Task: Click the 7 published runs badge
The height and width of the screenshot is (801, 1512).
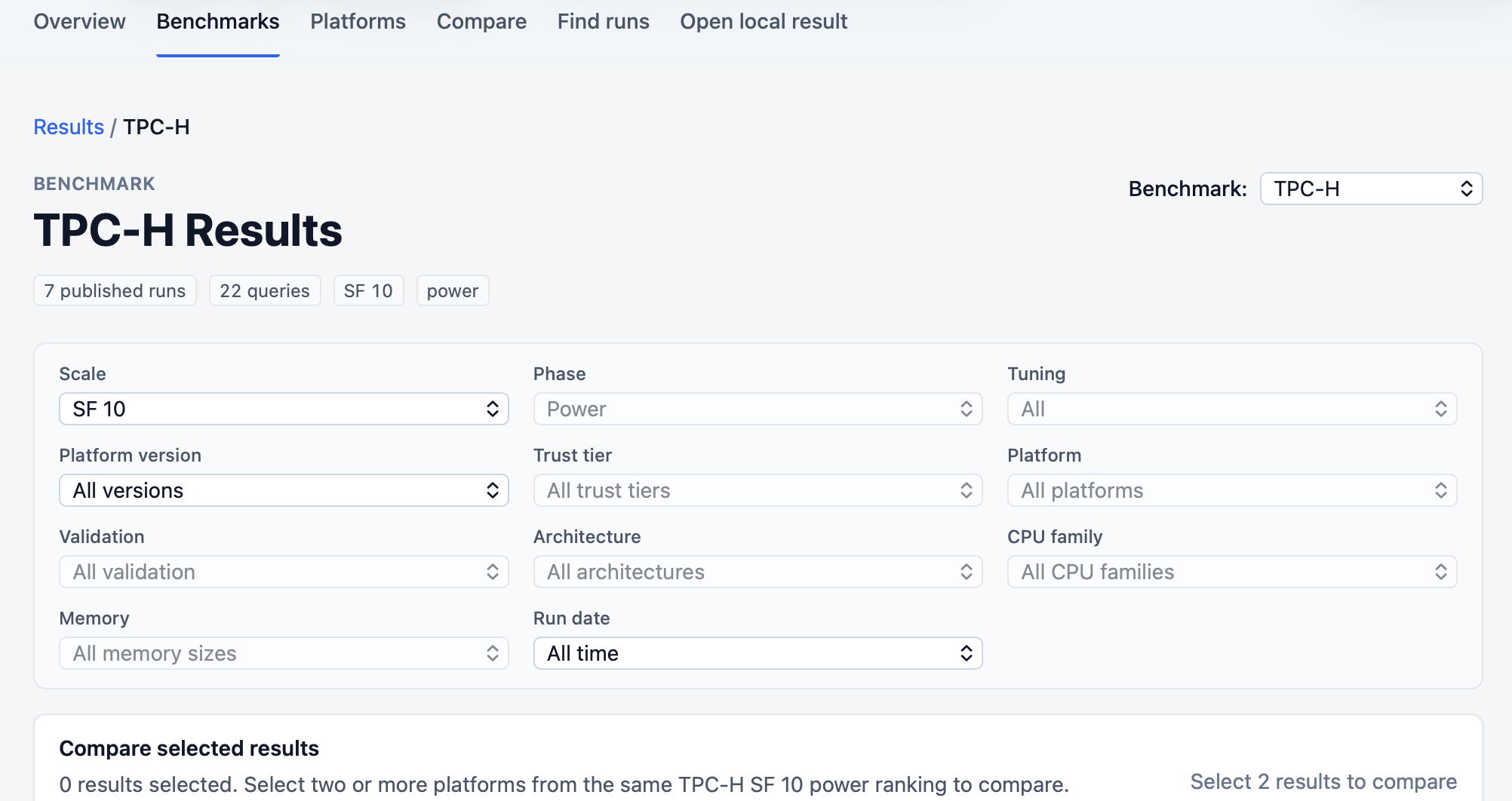Action: (115, 290)
